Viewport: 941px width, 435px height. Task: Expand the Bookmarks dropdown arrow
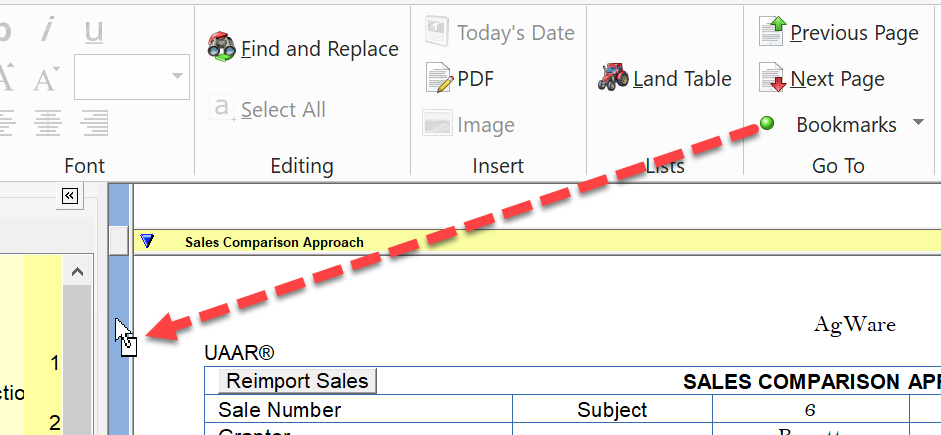(918, 124)
